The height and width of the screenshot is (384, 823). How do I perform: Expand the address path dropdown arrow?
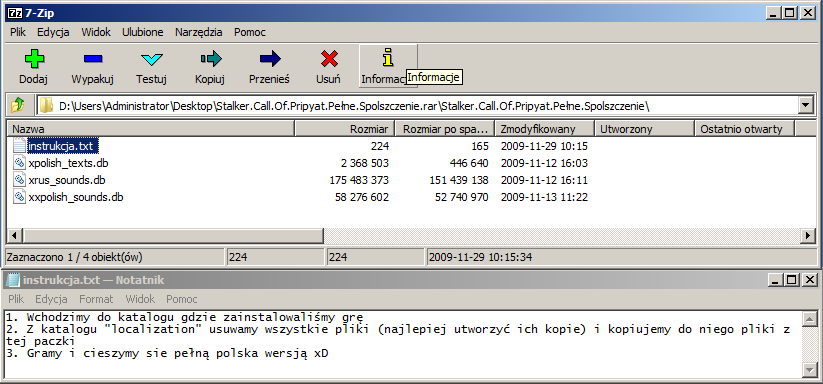[x=806, y=105]
